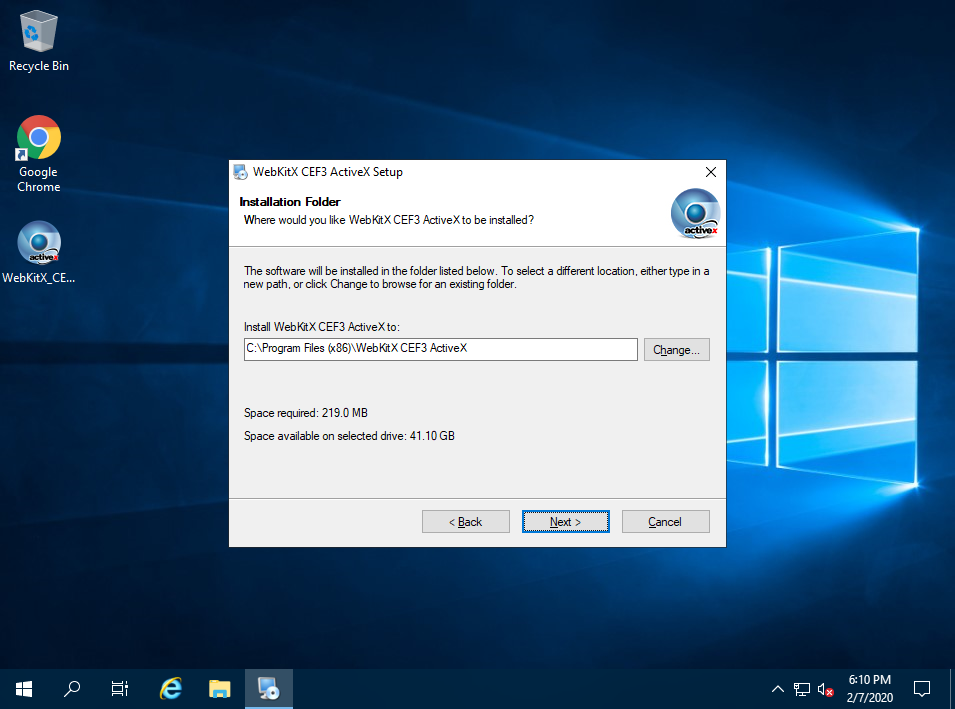Click the Show desktop strip after the notifications icon
This screenshot has height=709, width=955.
[x=951, y=689]
